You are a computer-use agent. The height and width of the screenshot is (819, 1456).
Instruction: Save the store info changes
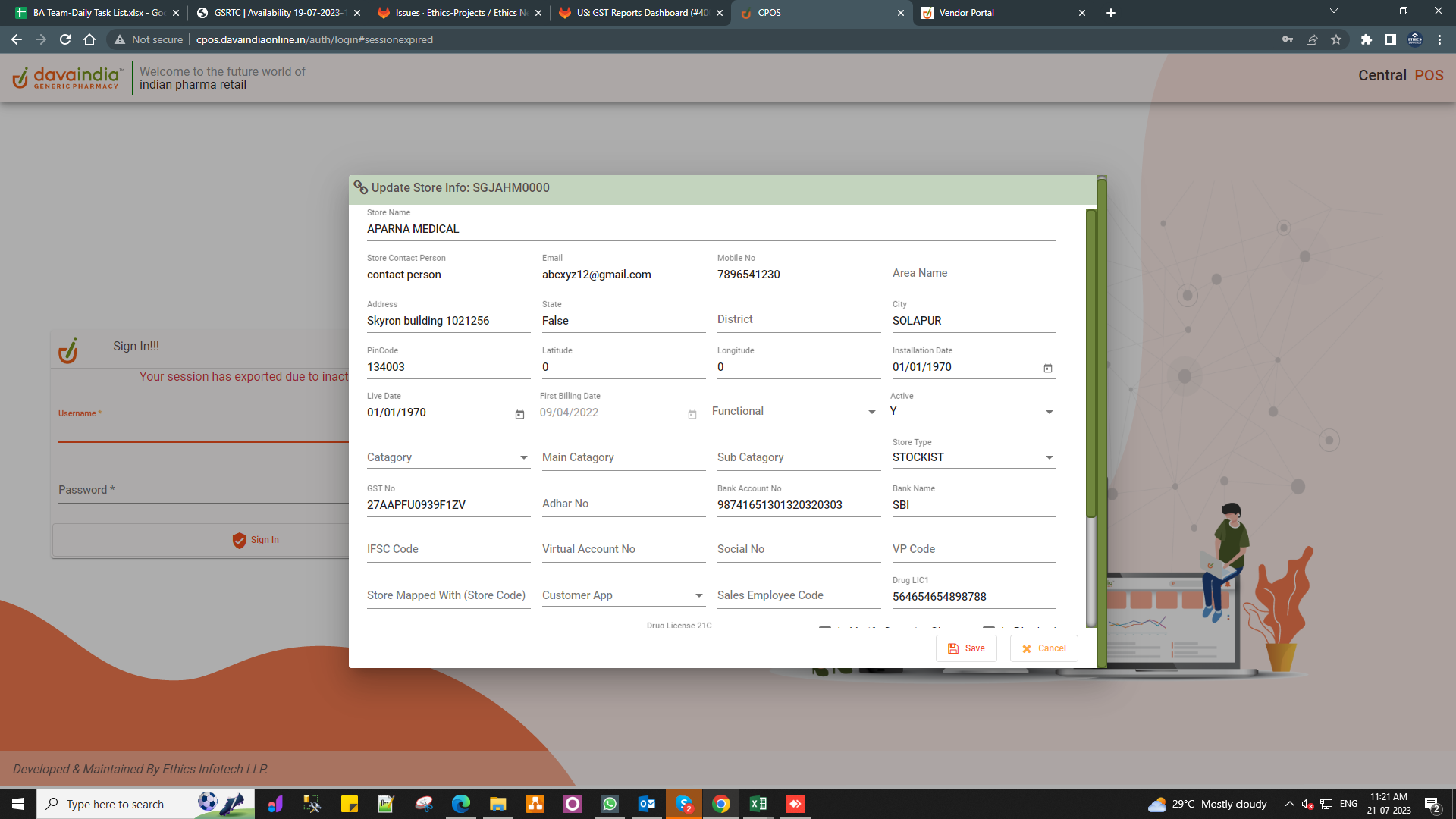coord(966,648)
